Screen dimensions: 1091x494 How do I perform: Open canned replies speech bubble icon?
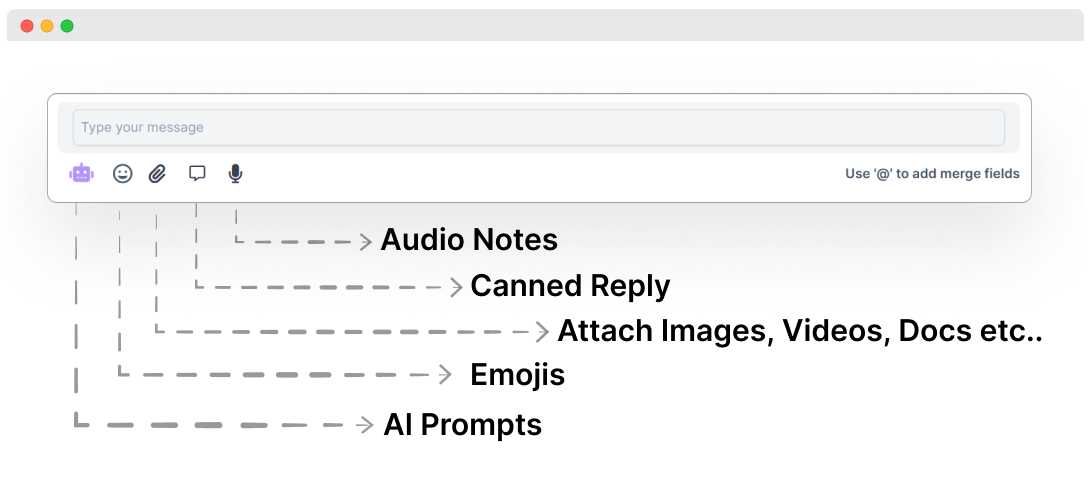pos(197,173)
